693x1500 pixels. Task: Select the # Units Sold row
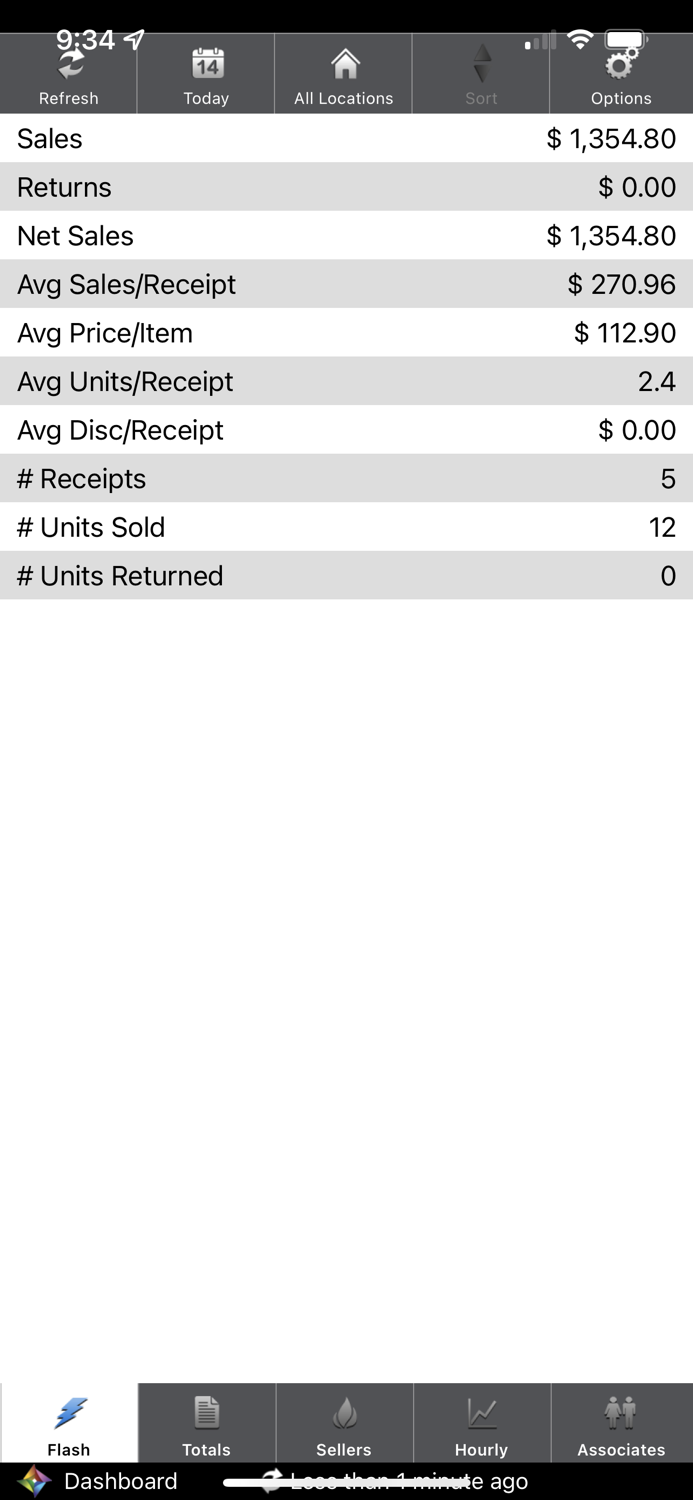tap(346, 527)
